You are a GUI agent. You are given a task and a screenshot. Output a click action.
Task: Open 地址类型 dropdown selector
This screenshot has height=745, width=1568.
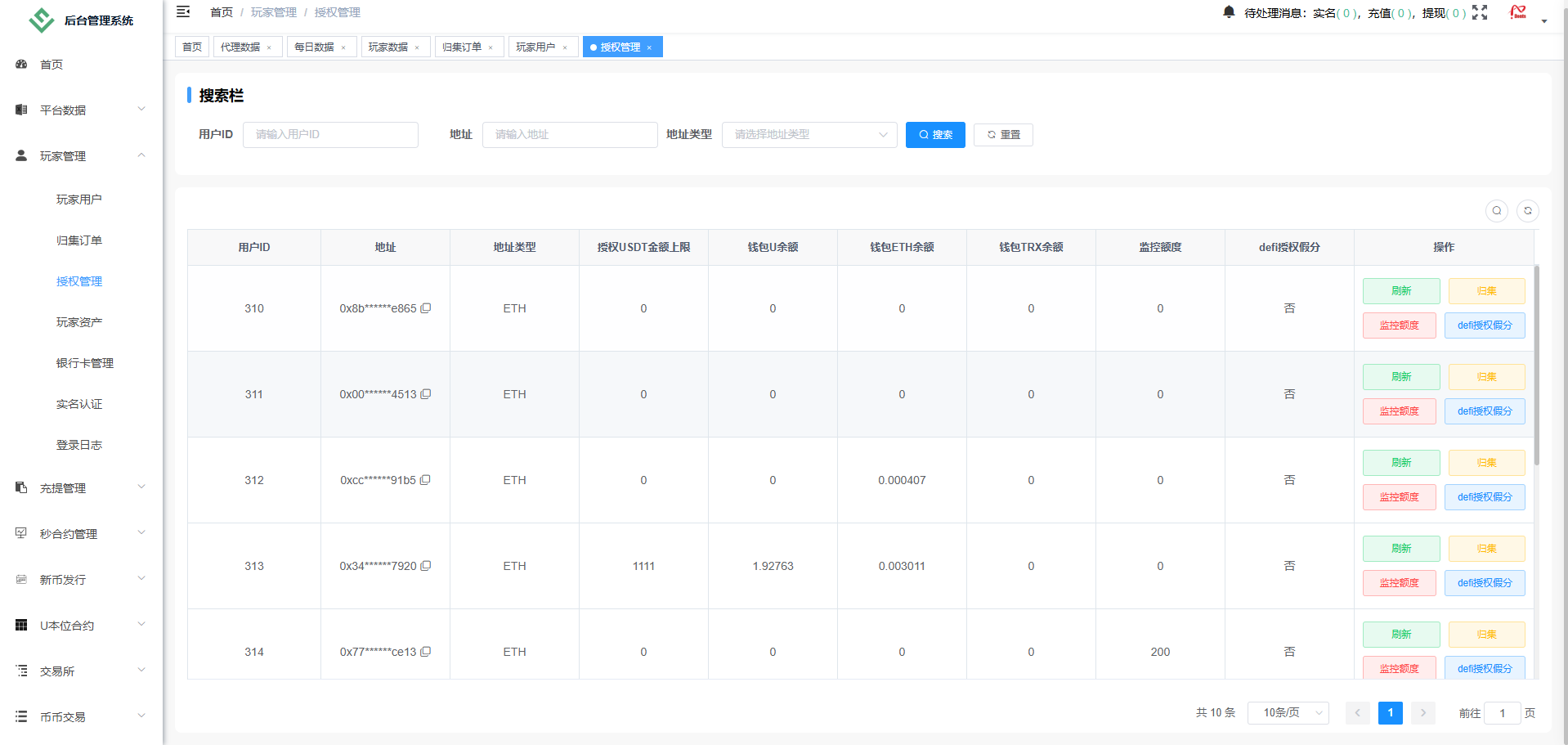809,135
